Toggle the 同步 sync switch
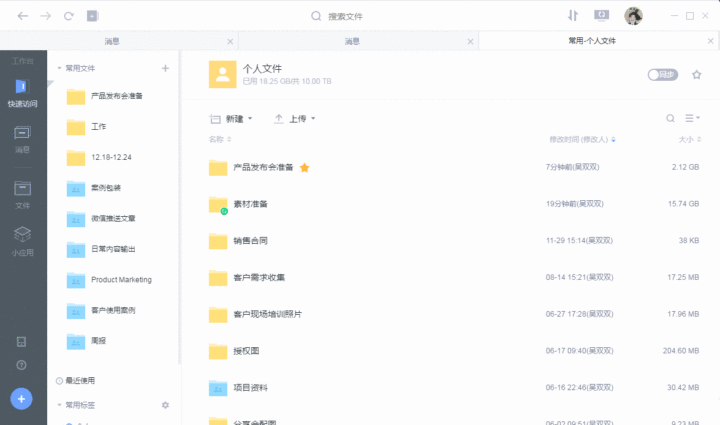720x425 pixels. pos(663,75)
